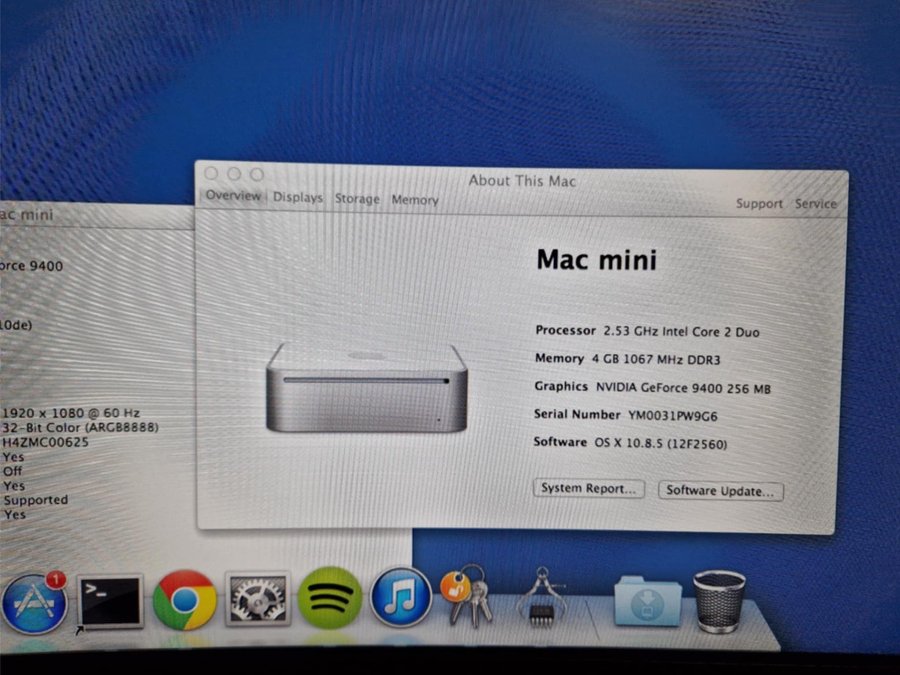
Task: Minimize the About This Mac window
Action: (x=234, y=173)
